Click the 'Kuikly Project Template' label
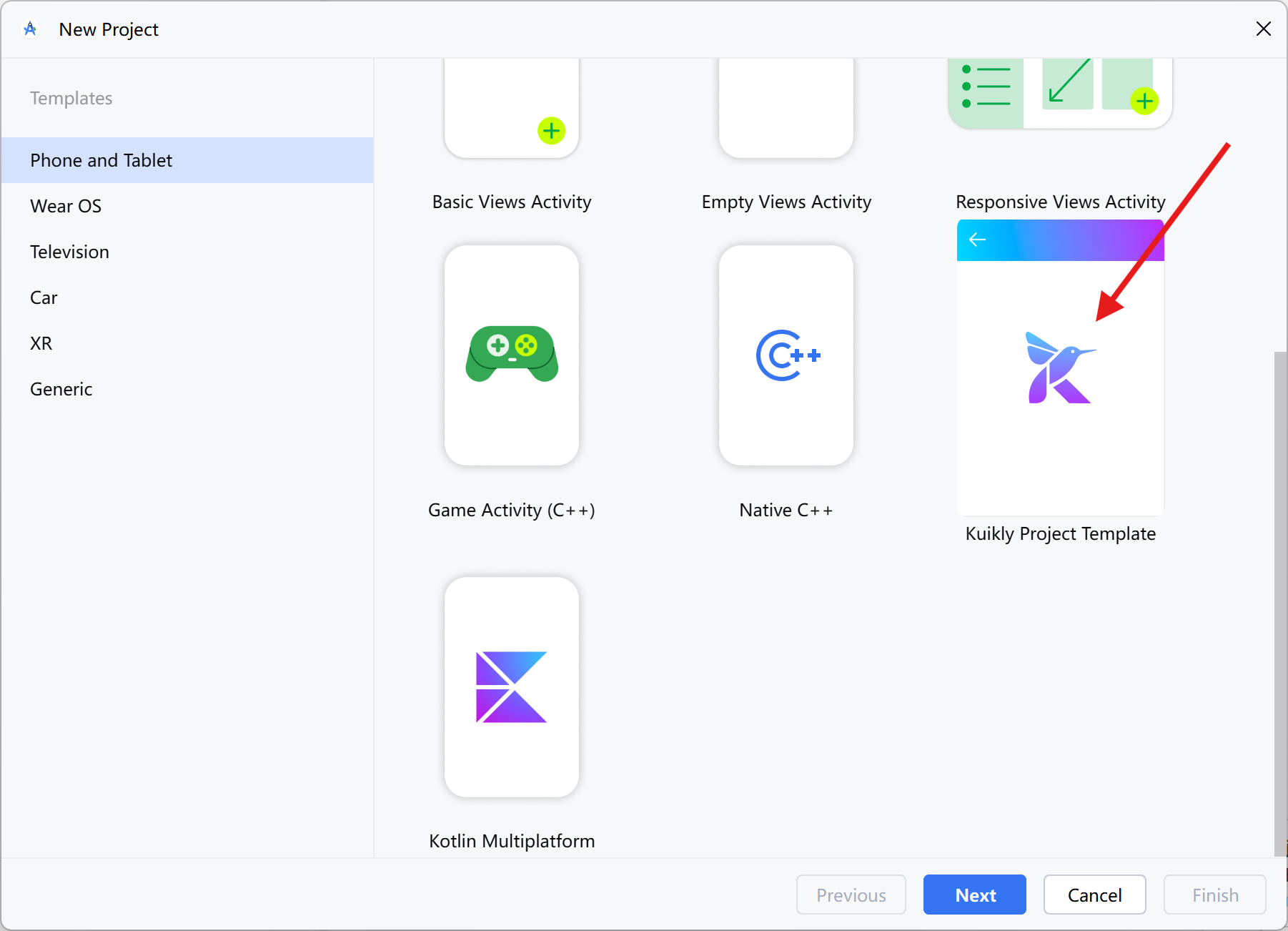This screenshot has height=931, width=1288. click(1061, 534)
